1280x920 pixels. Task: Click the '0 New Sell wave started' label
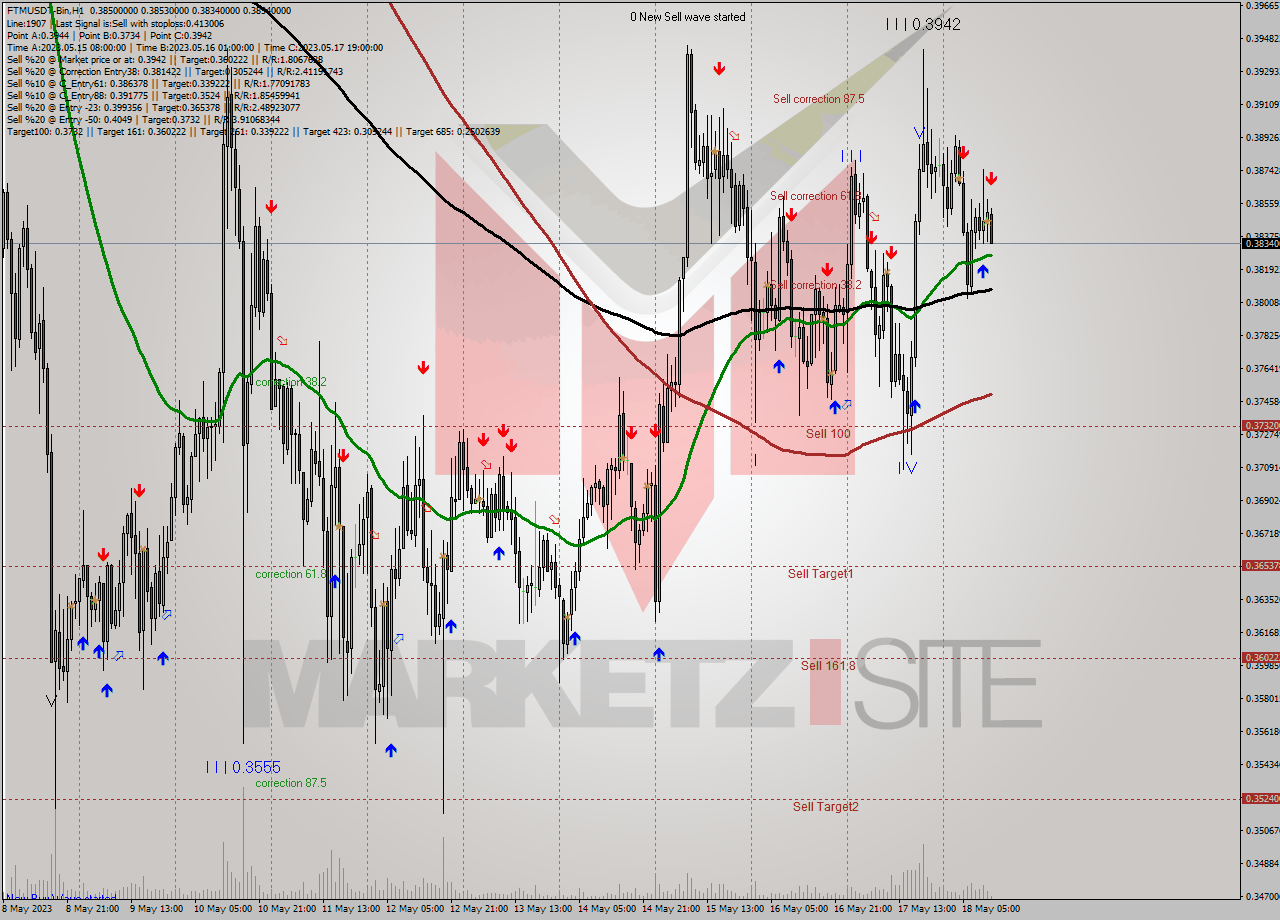pos(687,17)
